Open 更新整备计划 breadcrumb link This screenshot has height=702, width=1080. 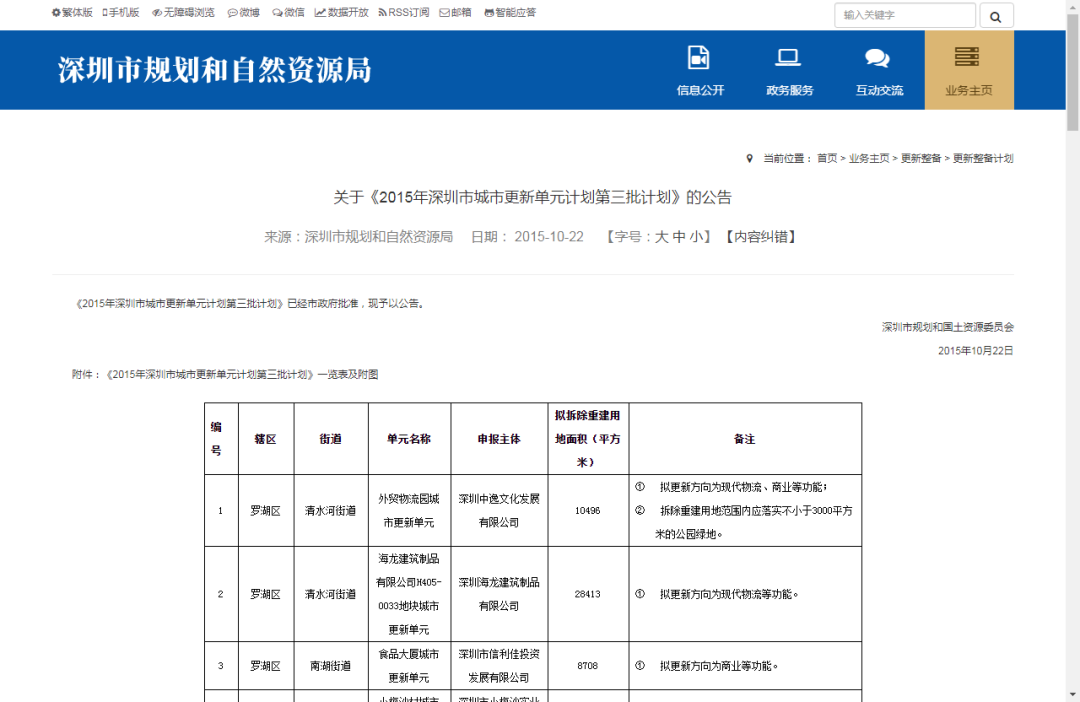tap(982, 159)
